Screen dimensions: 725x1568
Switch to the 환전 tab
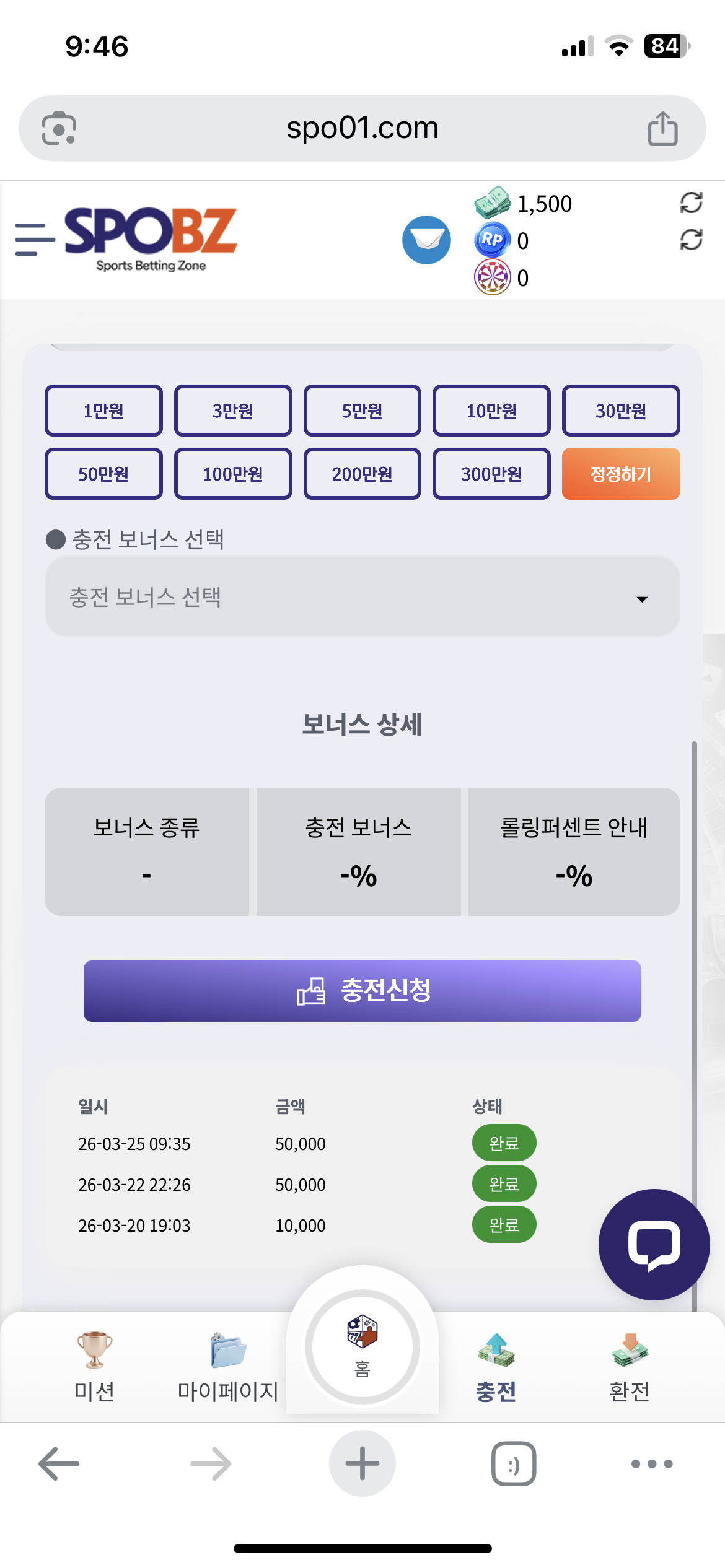tap(630, 1367)
